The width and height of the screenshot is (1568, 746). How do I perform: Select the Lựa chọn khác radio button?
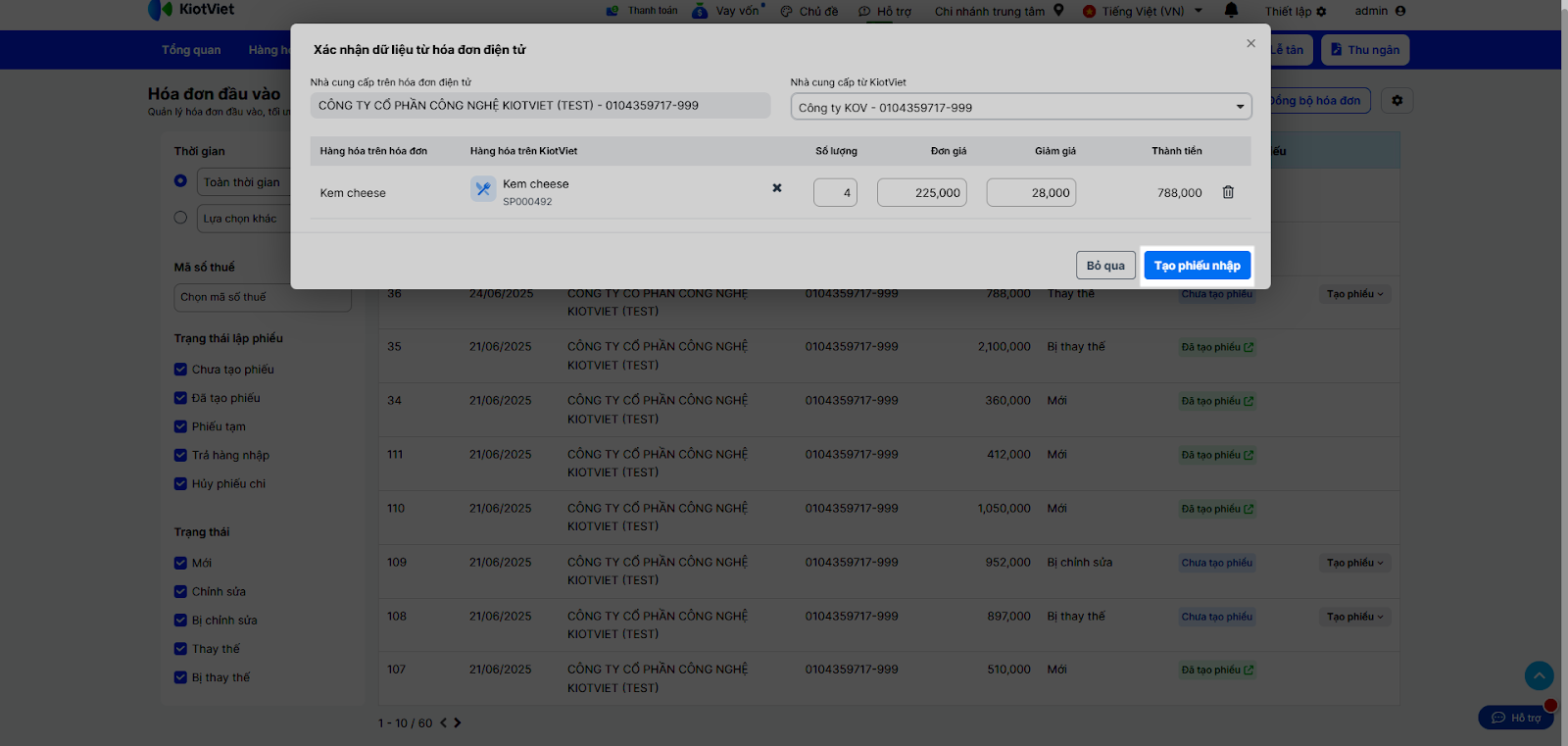click(x=180, y=218)
